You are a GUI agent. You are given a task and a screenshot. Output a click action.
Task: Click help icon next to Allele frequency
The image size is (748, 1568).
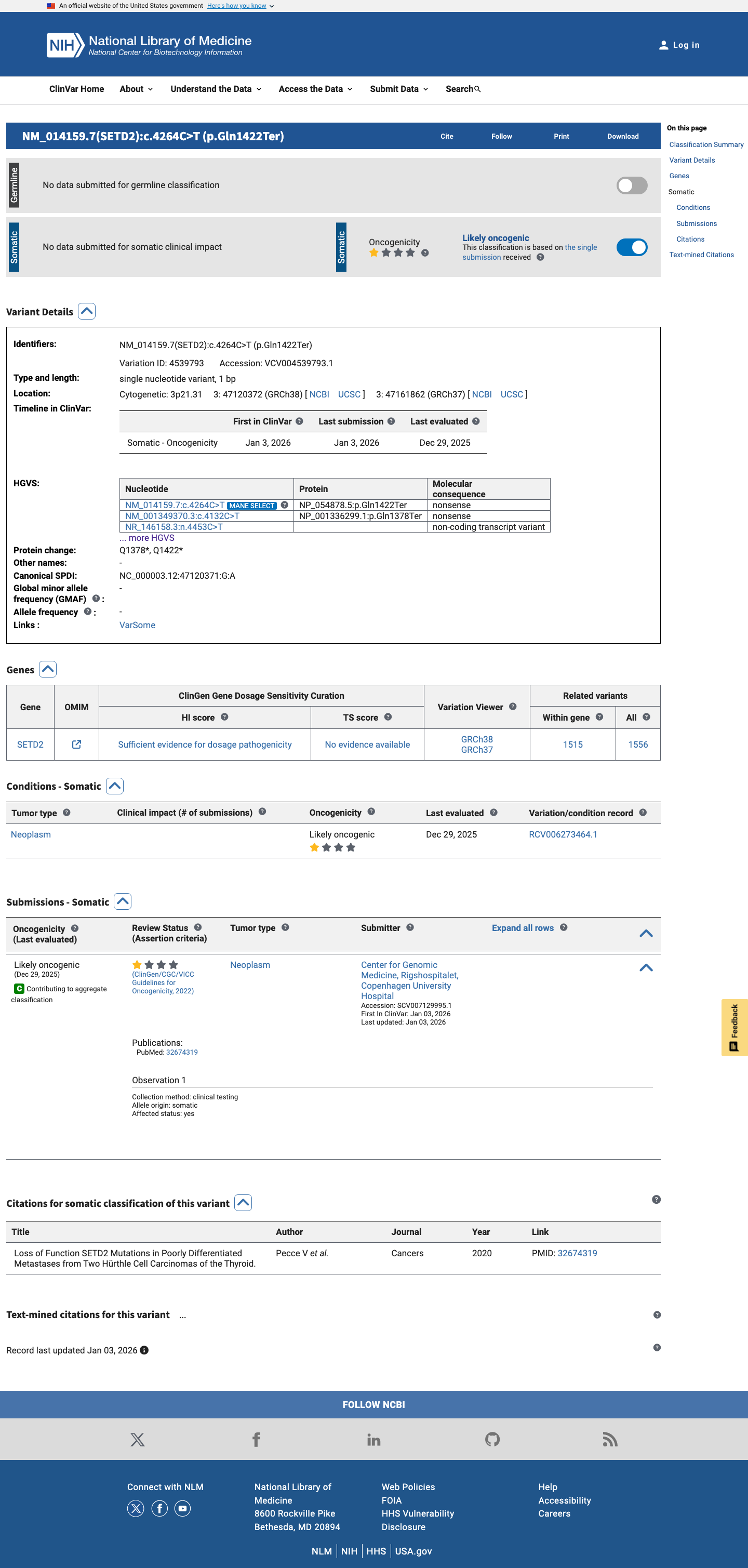coord(88,612)
